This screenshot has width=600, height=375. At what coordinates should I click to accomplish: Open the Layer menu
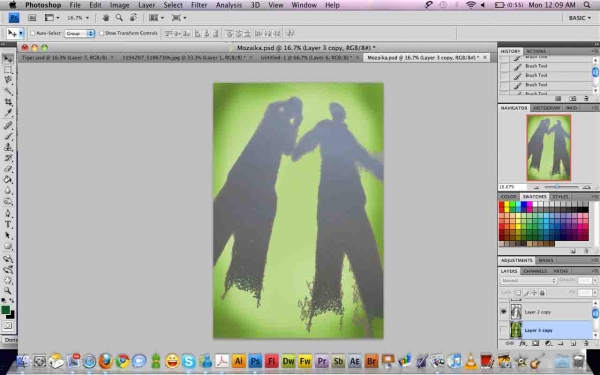[x=147, y=5]
